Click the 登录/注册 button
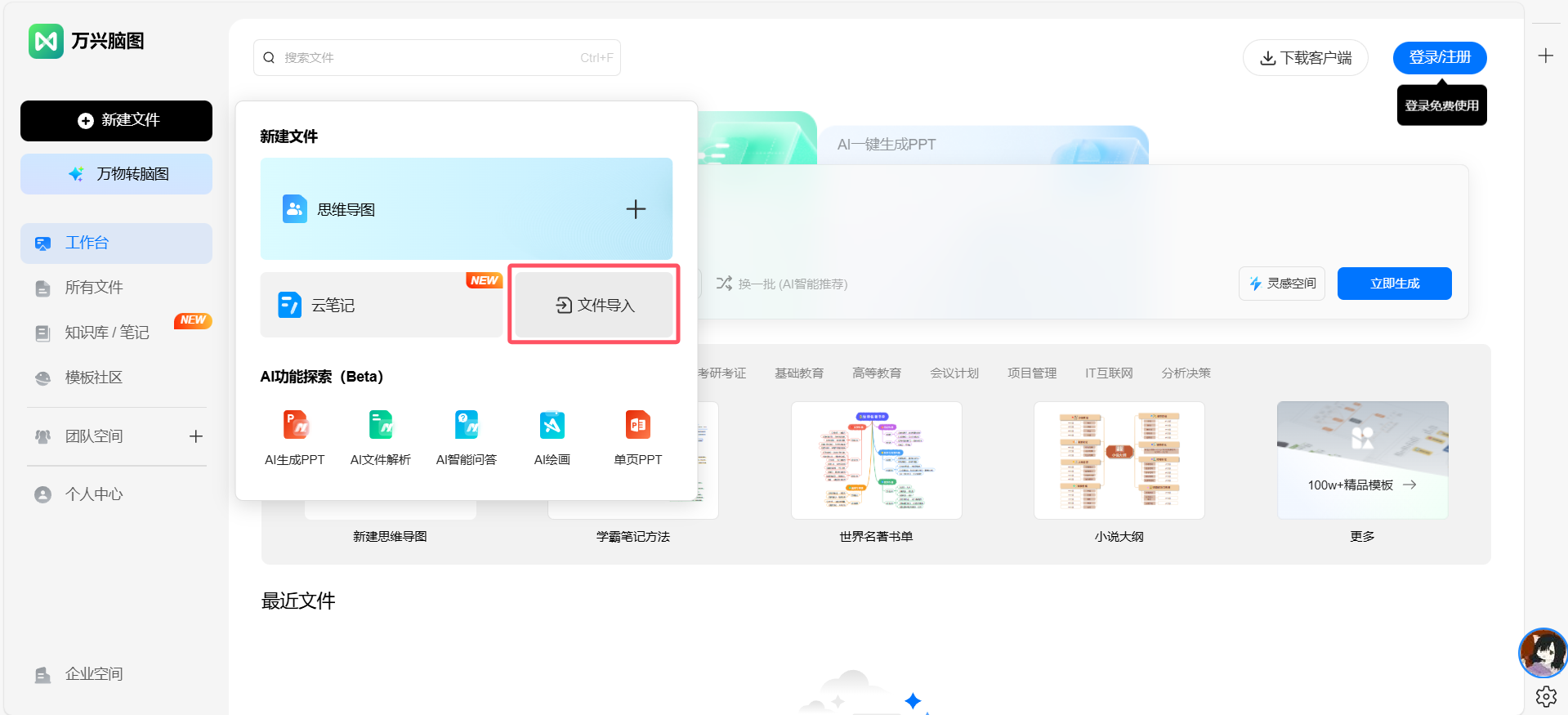The height and width of the screenshot is (715, 1568). tap(1439, 57)
